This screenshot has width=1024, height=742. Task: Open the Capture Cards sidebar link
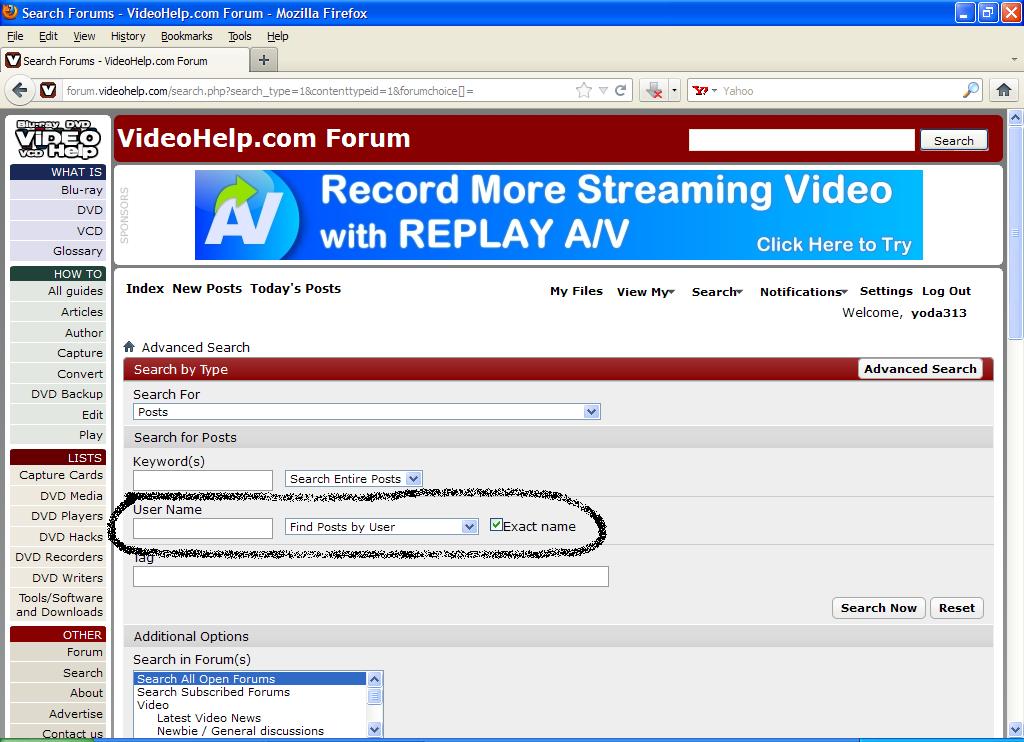pos(61,475)
